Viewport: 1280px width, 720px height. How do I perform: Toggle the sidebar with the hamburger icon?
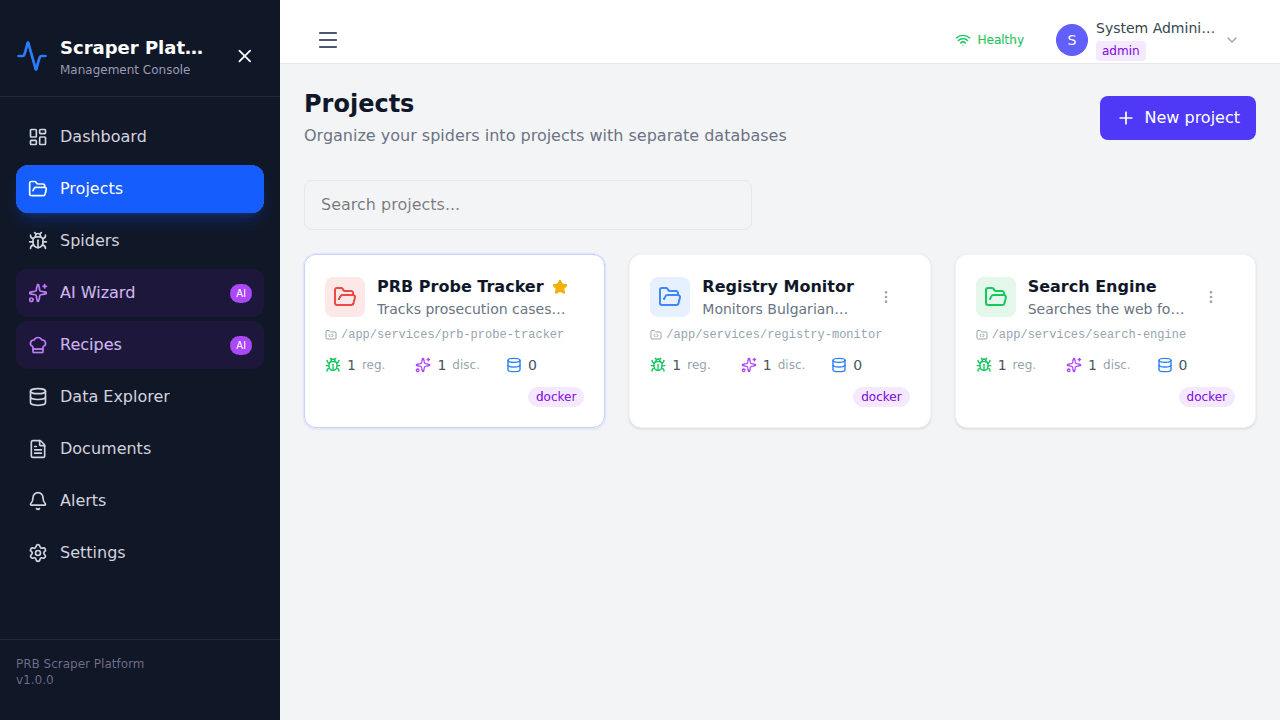pos(327,40)
